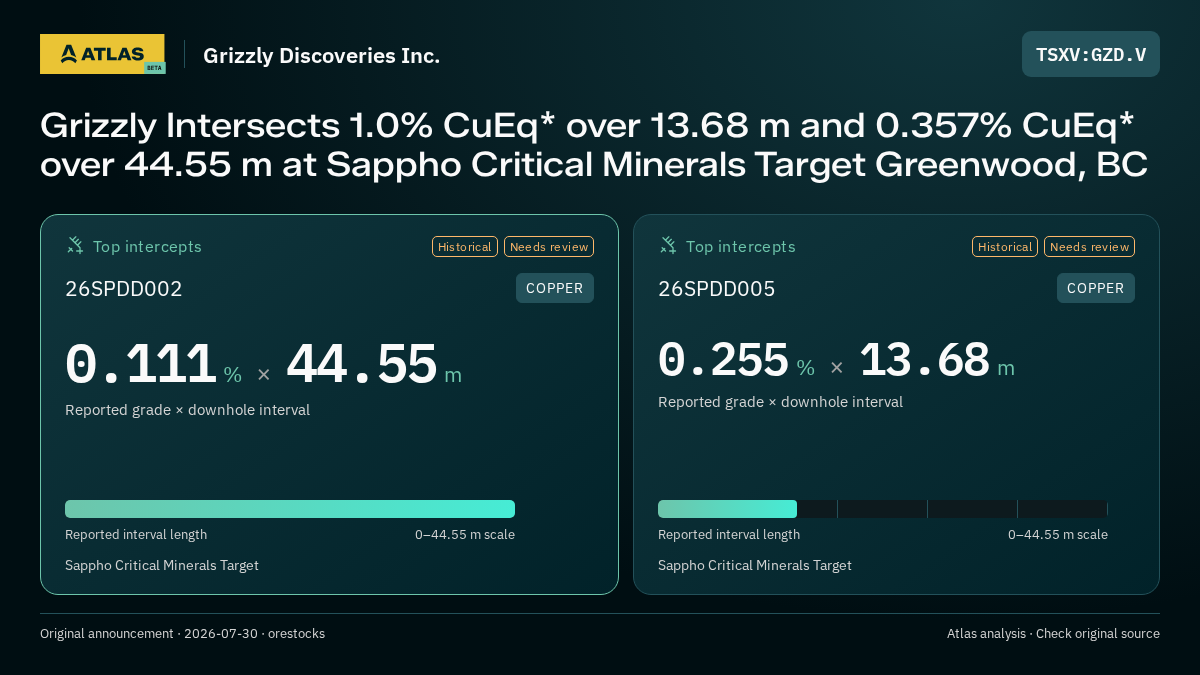
Task: Select the hole ID 26SPDD002
Action: 124,290
